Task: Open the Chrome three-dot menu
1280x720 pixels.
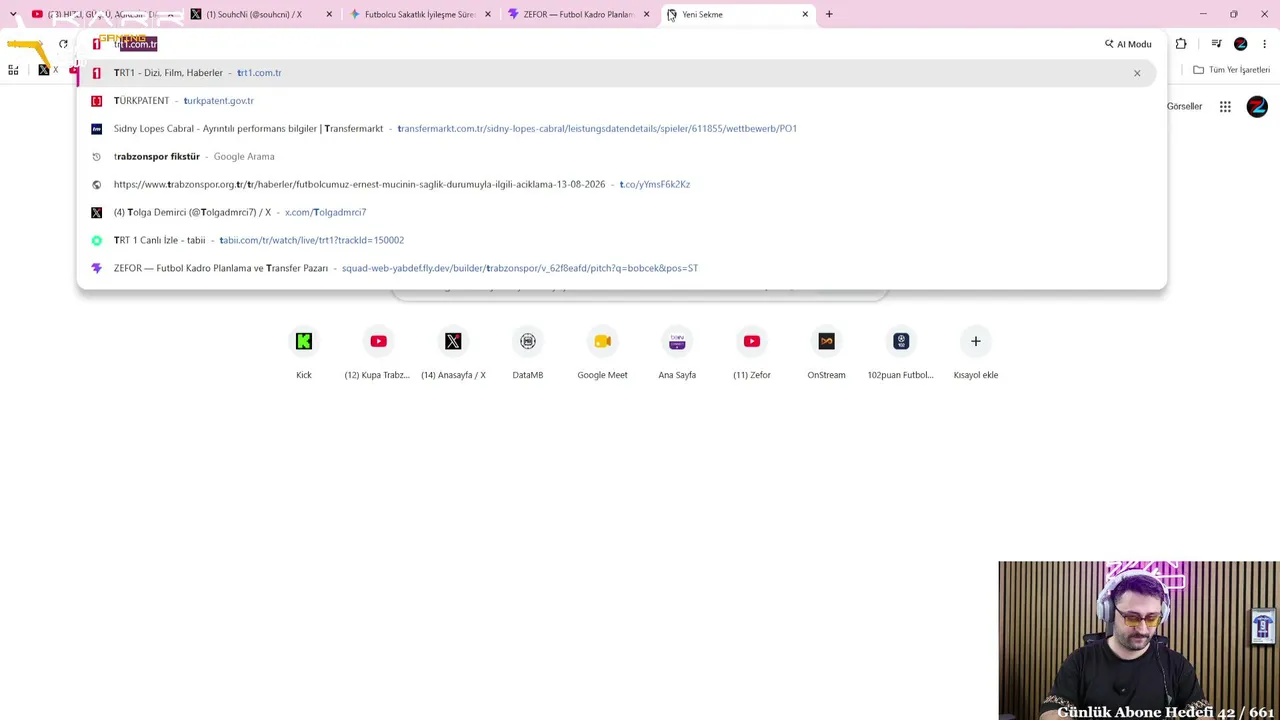Action: tap(1265, 44)
